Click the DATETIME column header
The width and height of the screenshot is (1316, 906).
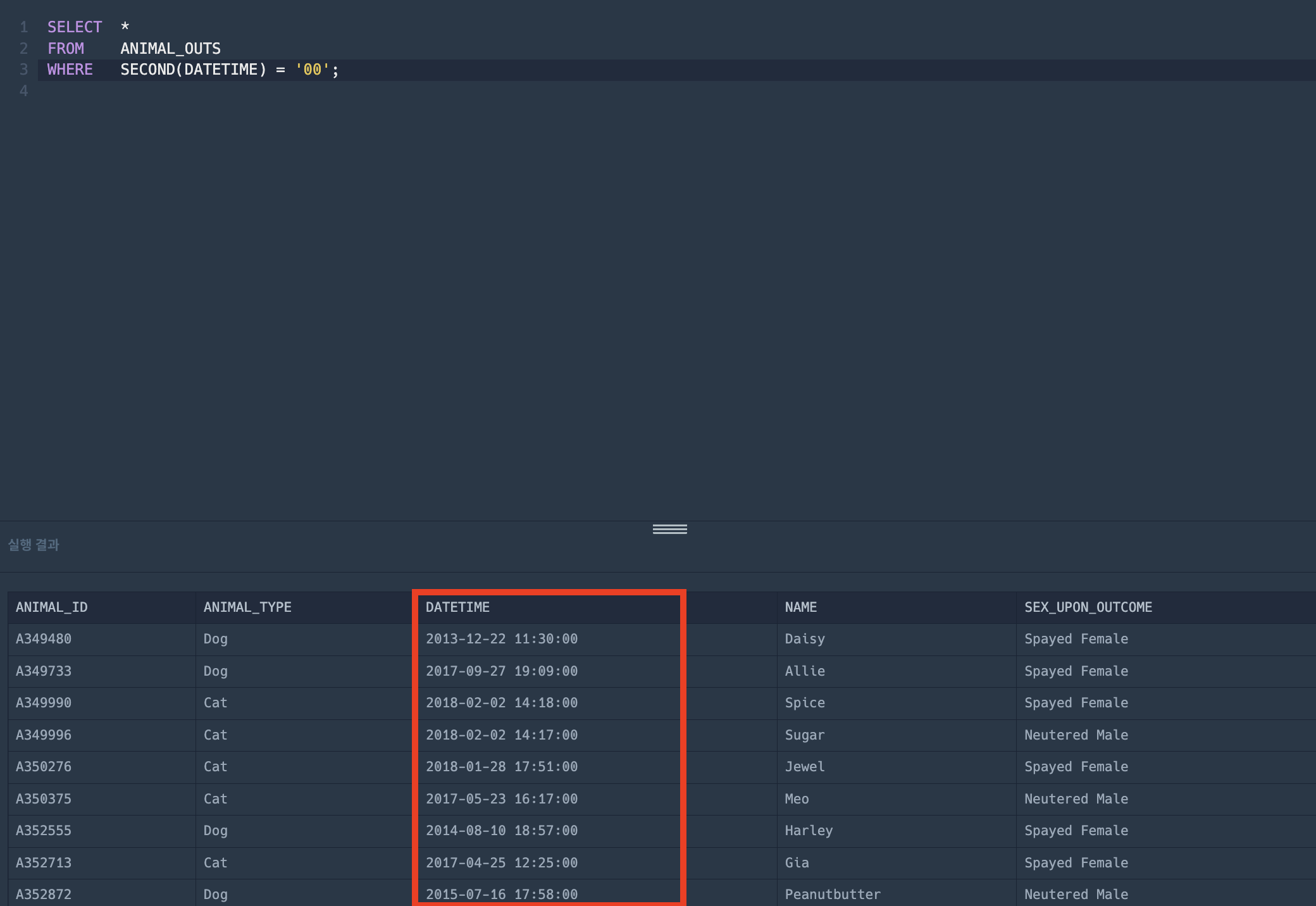457,607
